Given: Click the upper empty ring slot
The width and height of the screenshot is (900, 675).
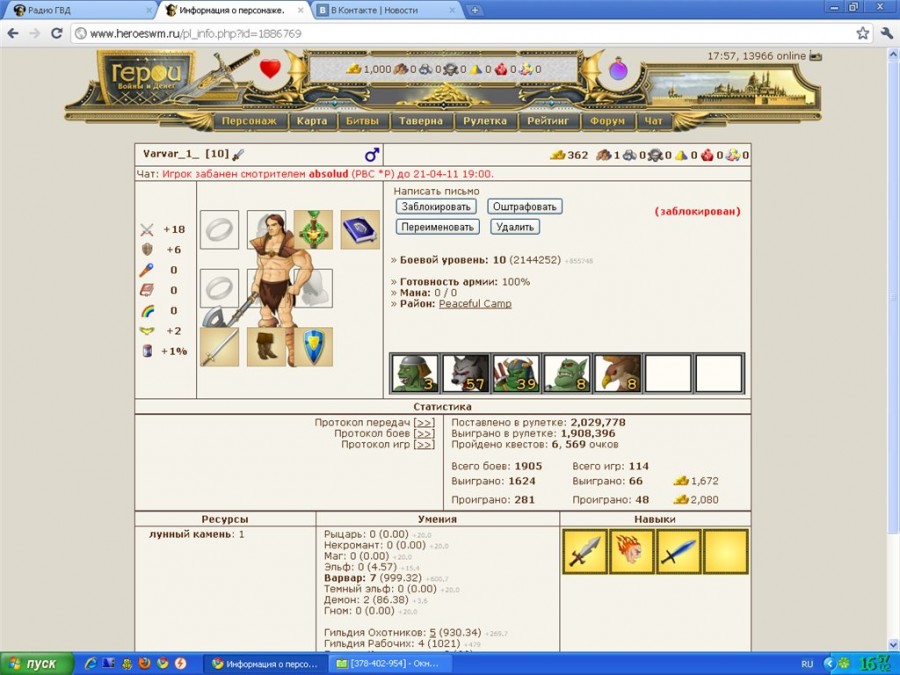Looking at the screenshot, I should (x=219, y=230).
